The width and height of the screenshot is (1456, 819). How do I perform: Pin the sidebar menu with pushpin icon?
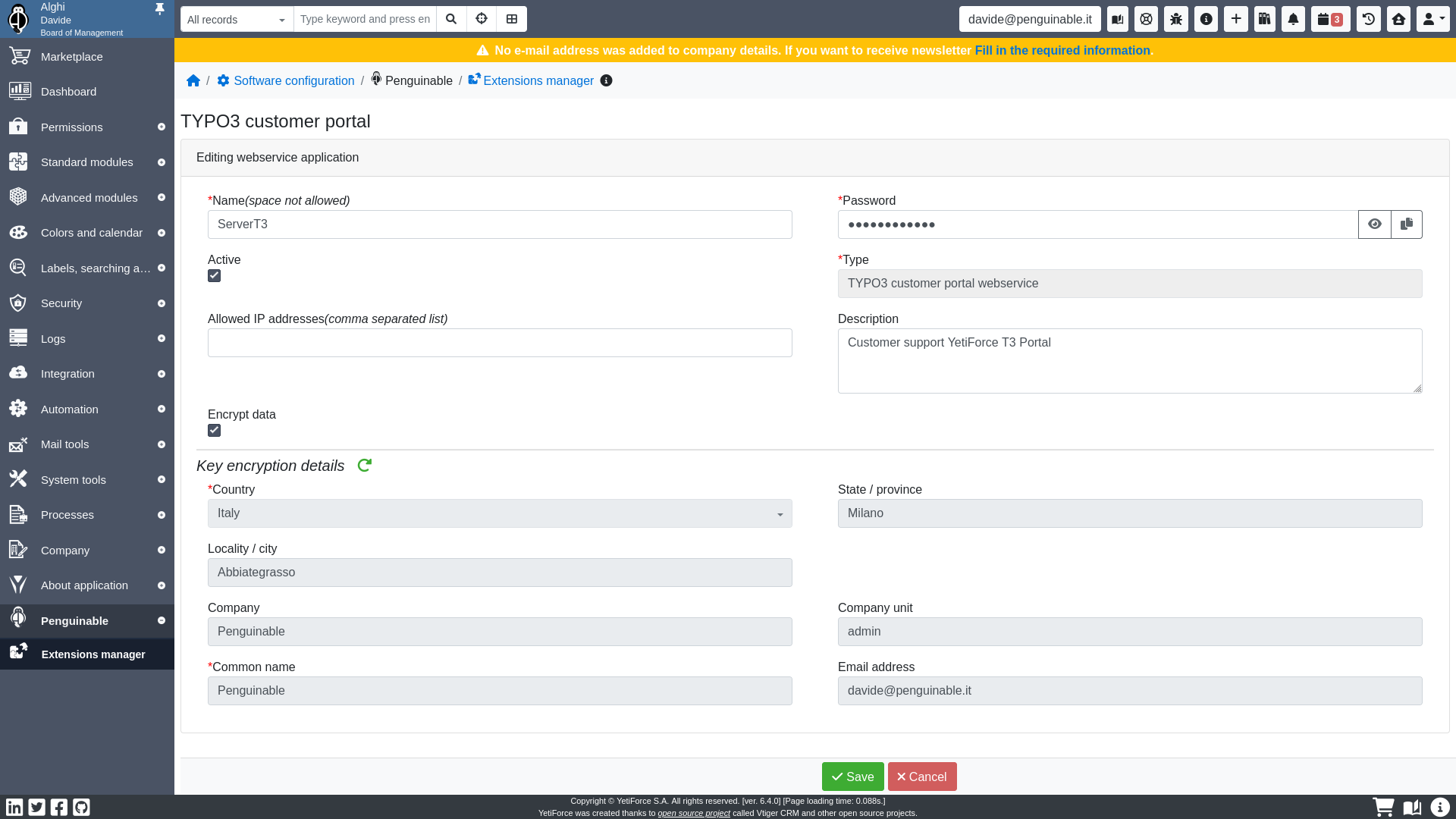click(159, 9)
